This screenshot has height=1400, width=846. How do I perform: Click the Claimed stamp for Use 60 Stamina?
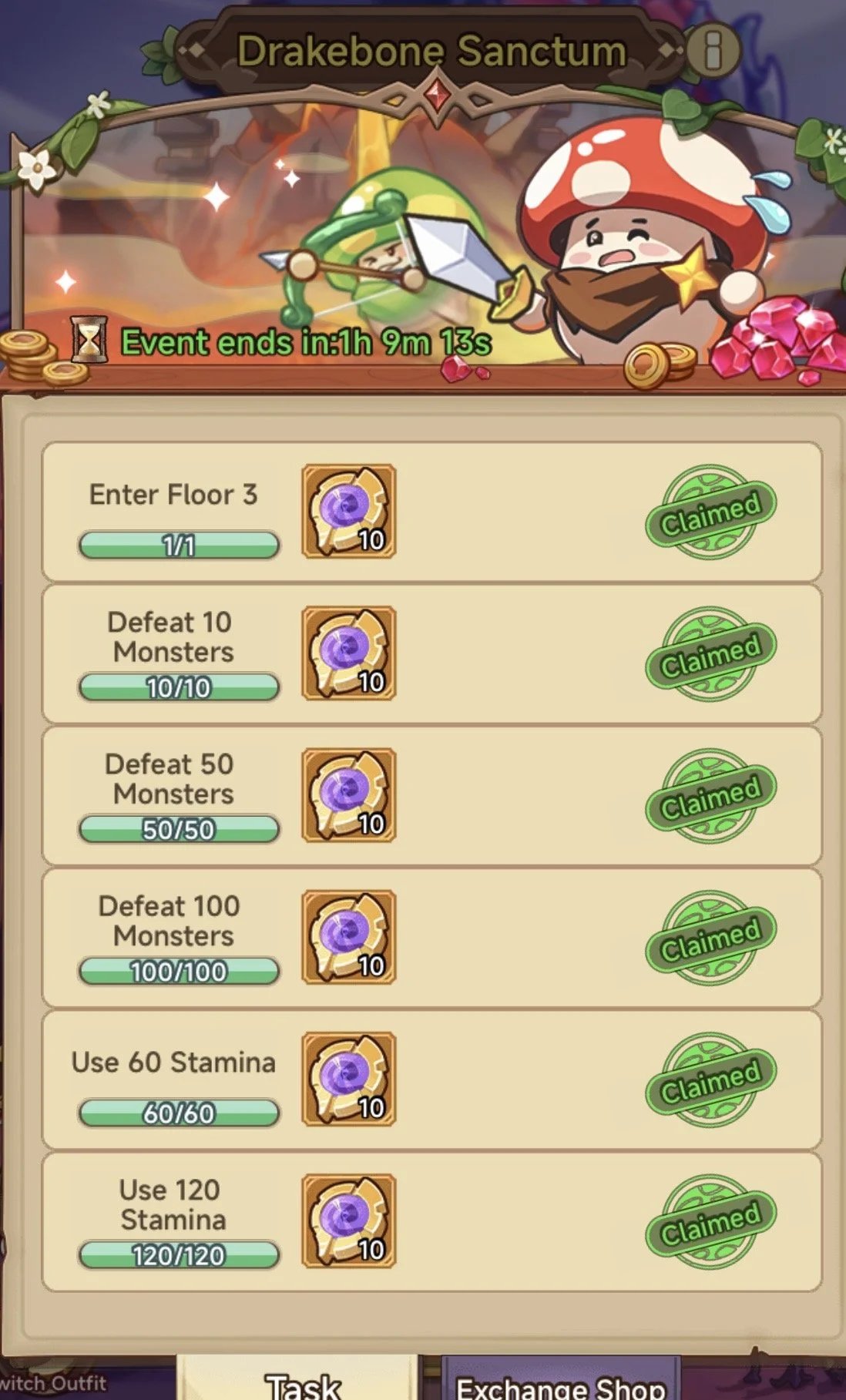(710, 1080)
